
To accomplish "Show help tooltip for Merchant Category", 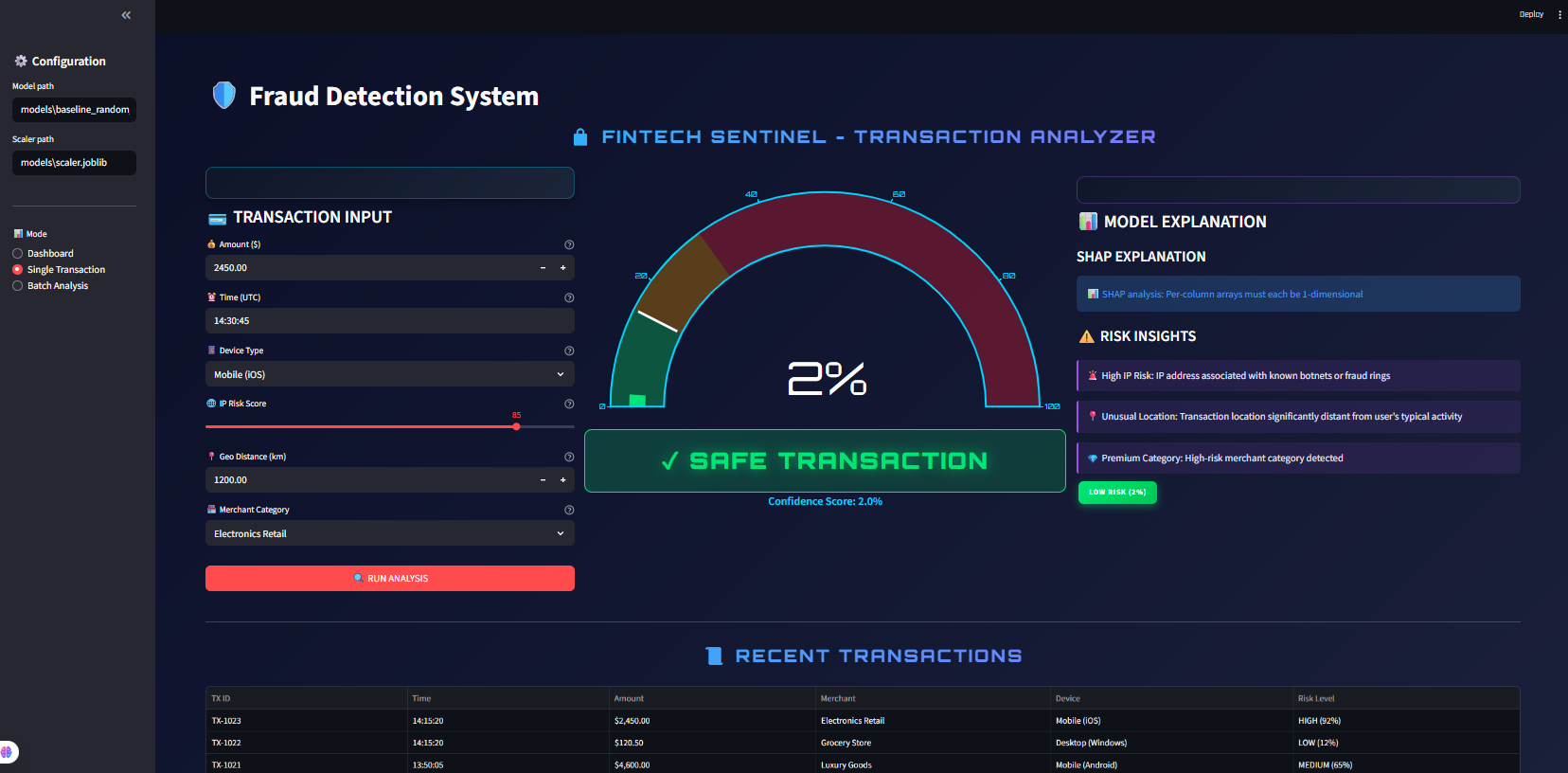I will 569,510.
